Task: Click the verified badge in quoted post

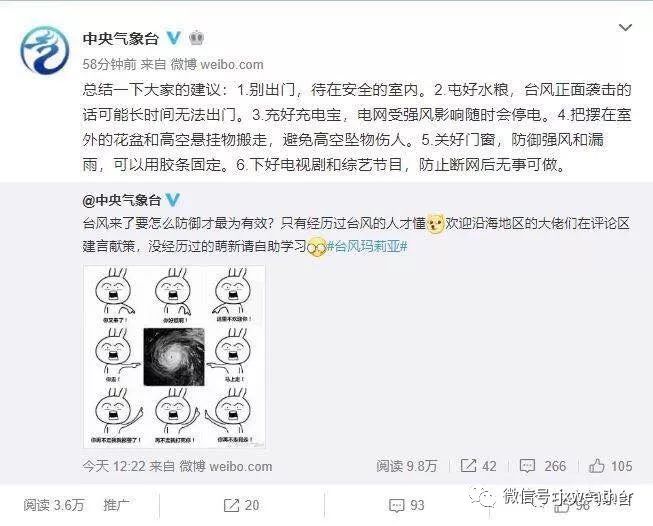Action: [x=172, y=200]
